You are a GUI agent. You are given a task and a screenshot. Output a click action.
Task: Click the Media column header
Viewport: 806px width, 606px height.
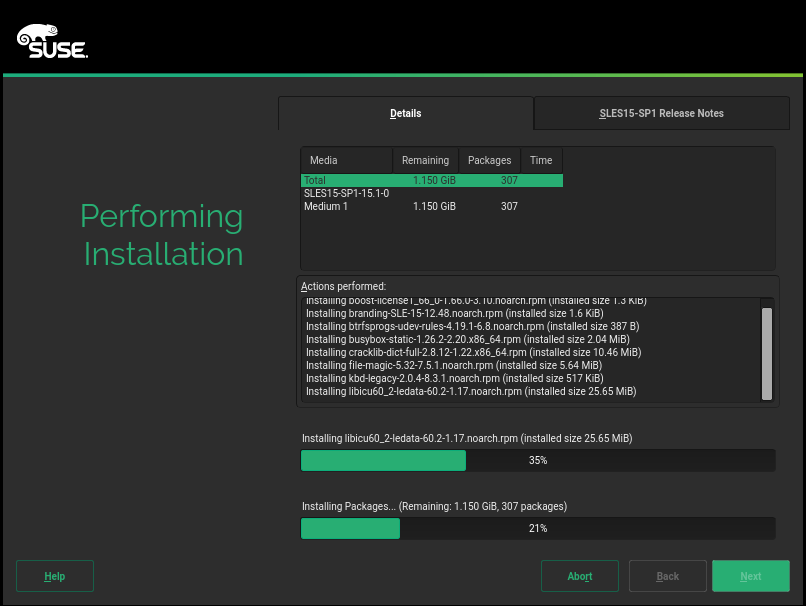pos(346,160)
